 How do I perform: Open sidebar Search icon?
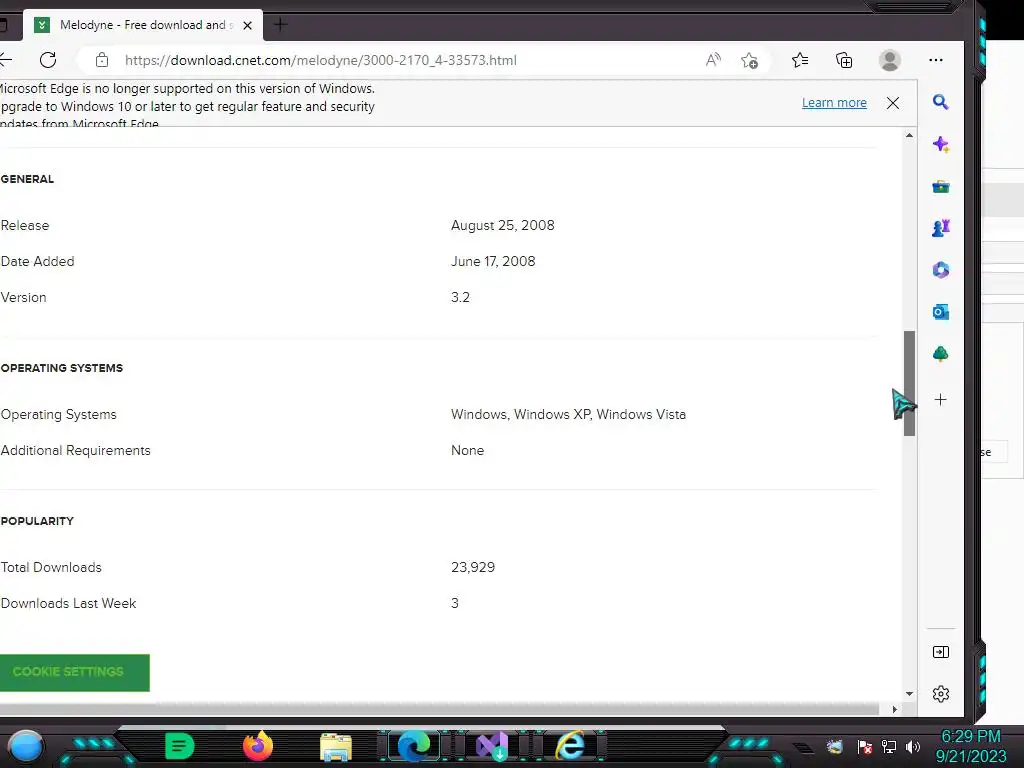[940, 102]
